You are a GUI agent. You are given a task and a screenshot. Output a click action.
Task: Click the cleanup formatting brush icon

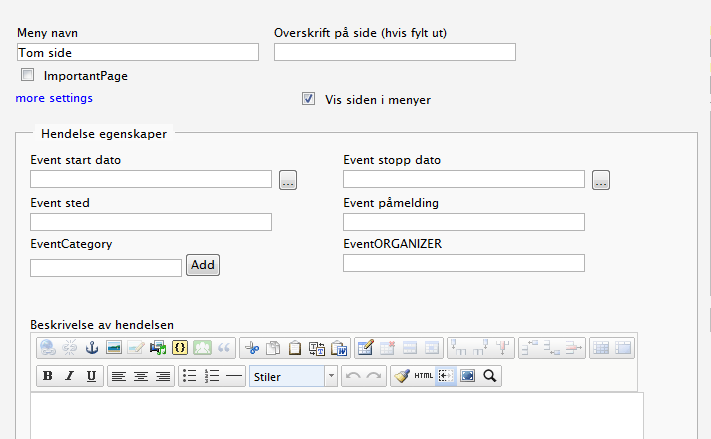point(401,377)
